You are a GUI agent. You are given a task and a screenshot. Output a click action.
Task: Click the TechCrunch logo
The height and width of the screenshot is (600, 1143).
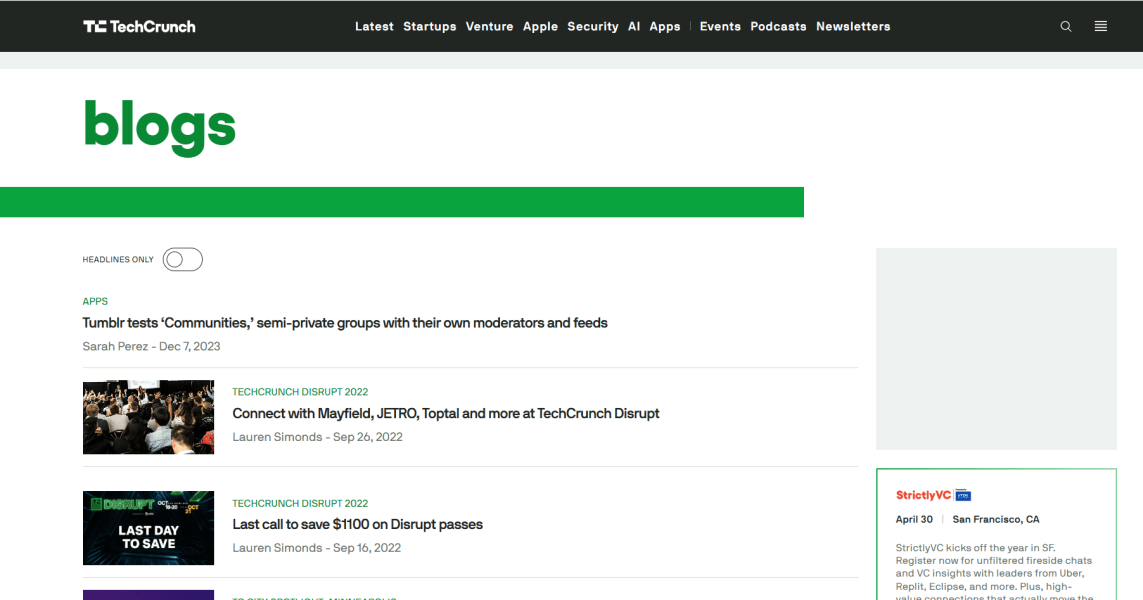pos(139,27)
